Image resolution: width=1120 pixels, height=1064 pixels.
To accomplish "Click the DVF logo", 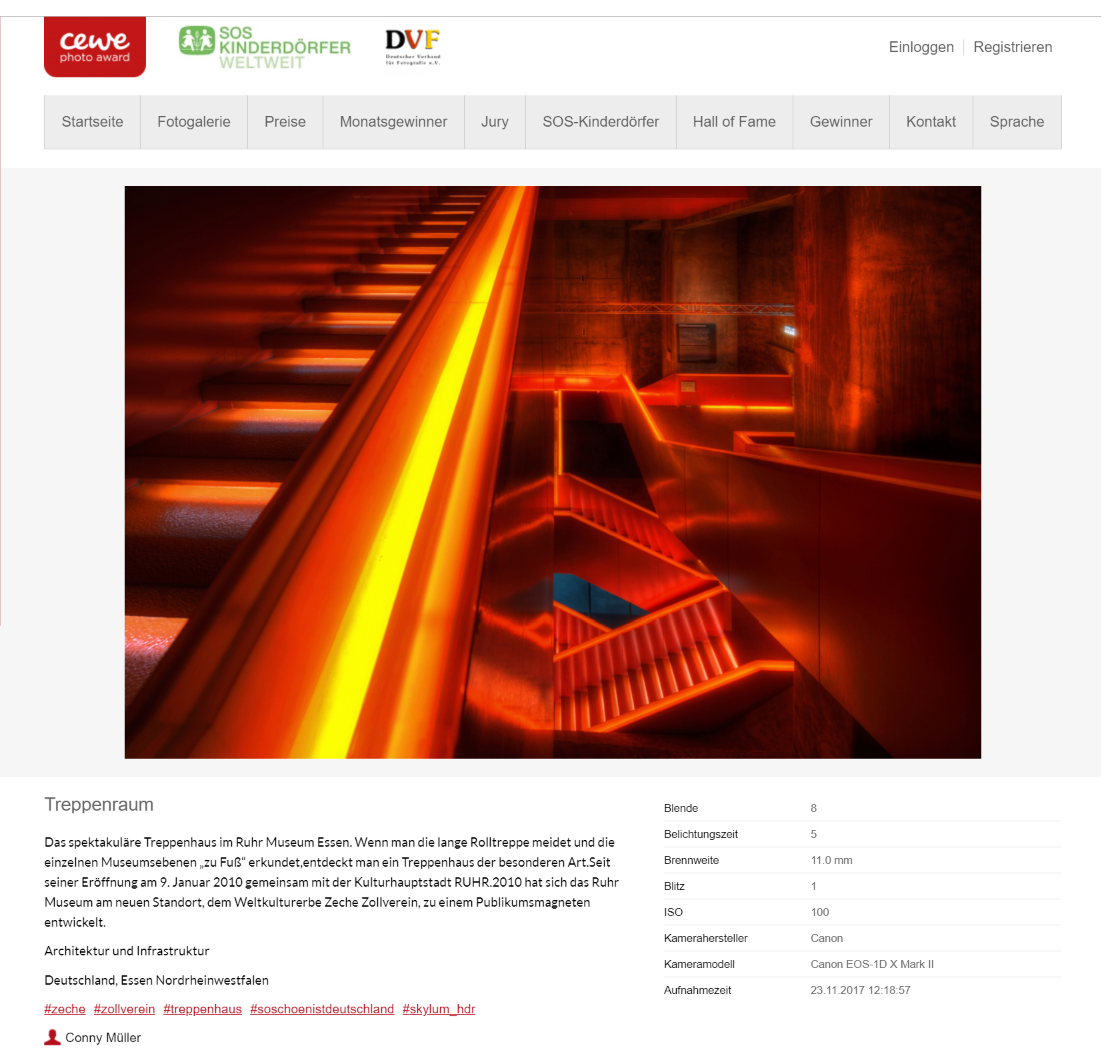I will click(x=413, y=47).
